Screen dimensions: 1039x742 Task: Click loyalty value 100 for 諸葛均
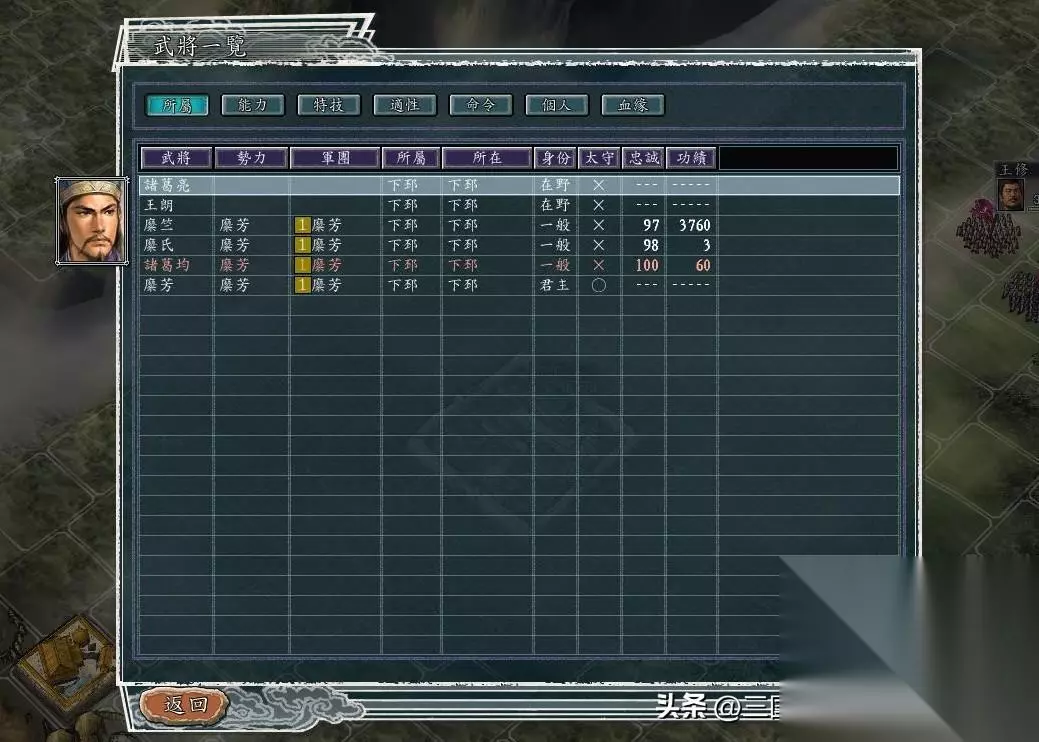click(647, 265)
